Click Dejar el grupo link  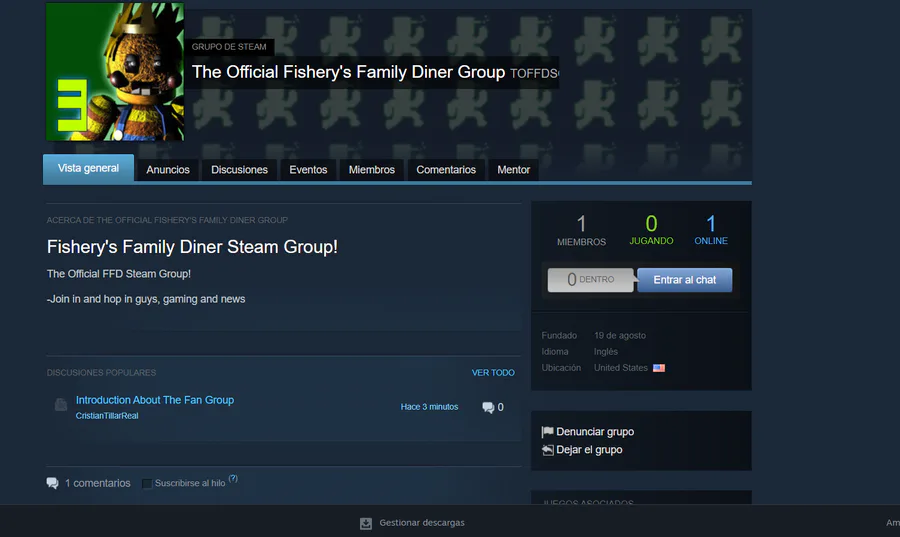click(589, 450)
